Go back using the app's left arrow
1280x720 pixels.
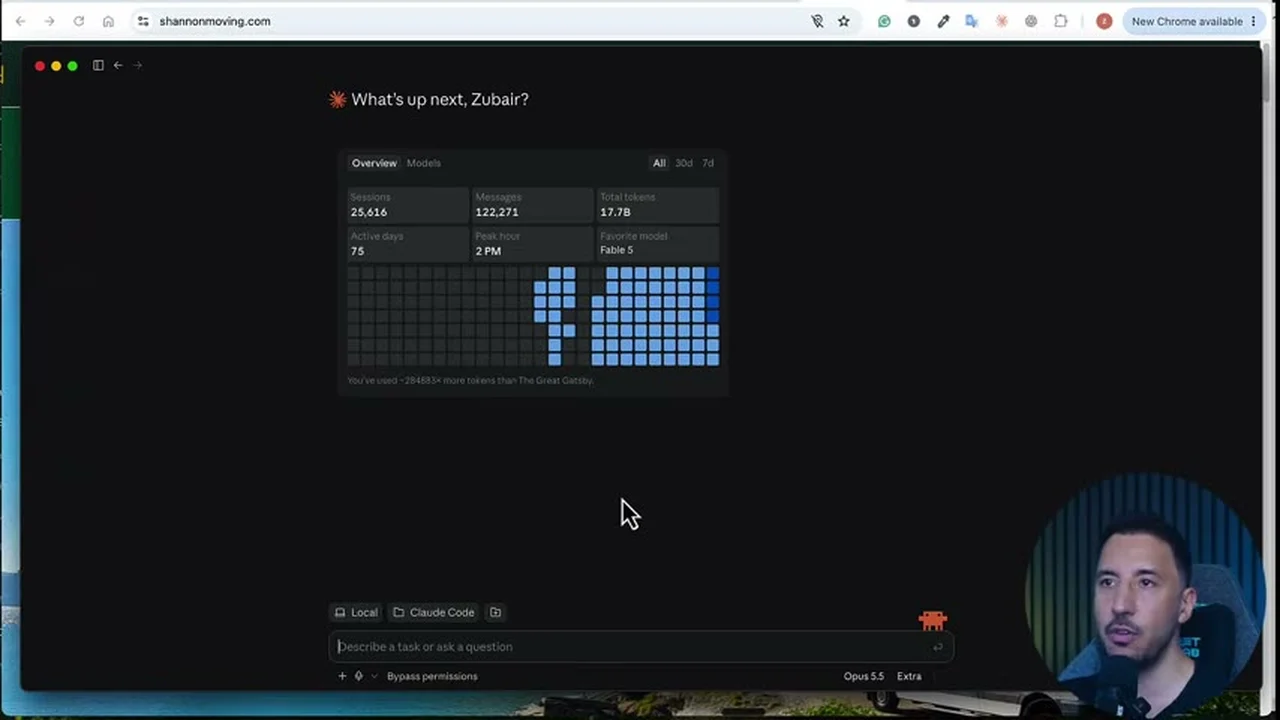(x=118, y=65)
